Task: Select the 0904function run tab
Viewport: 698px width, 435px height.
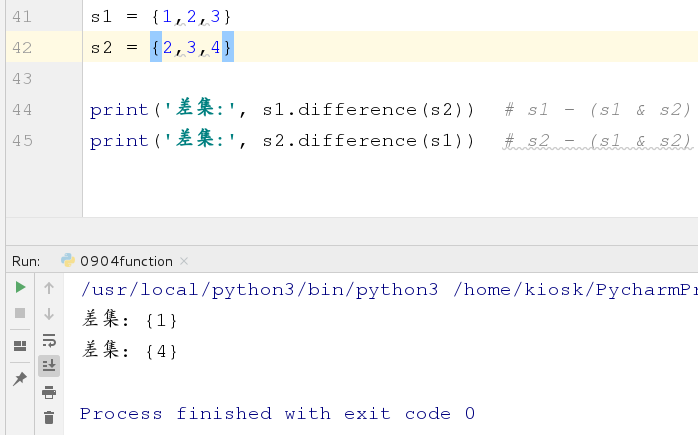Action: [x=126, y=261]
